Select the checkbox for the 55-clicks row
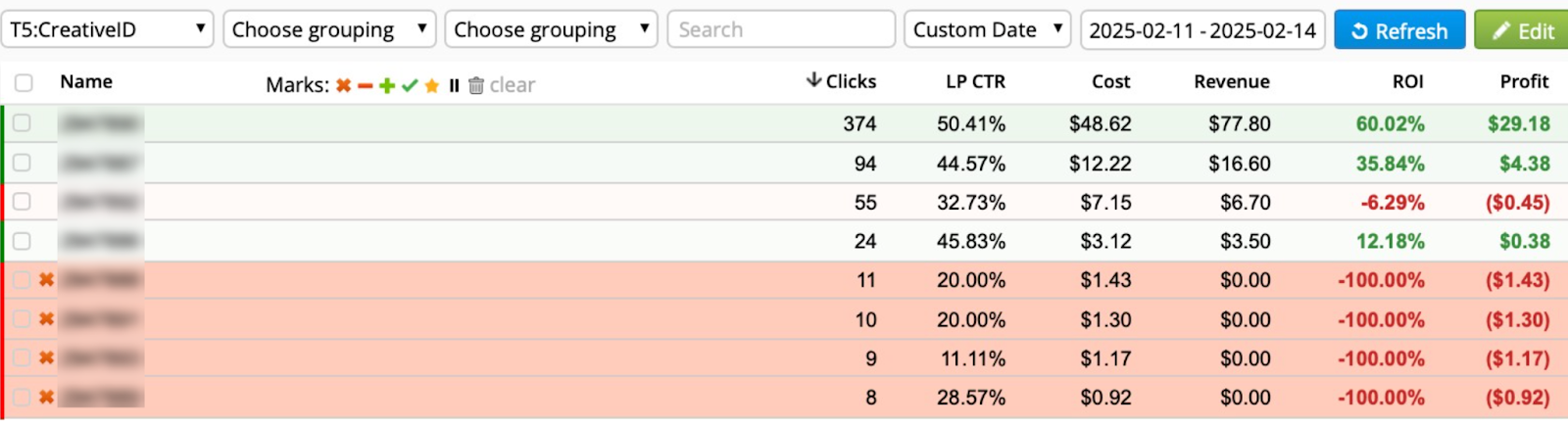1568x426 pixels. [22, 202]
